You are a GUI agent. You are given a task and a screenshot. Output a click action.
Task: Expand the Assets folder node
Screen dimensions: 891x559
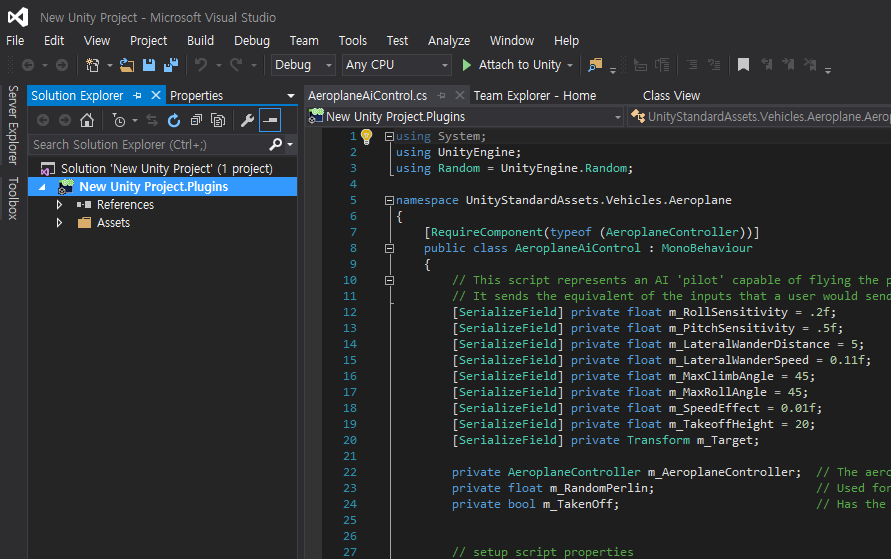click(59, 223)
